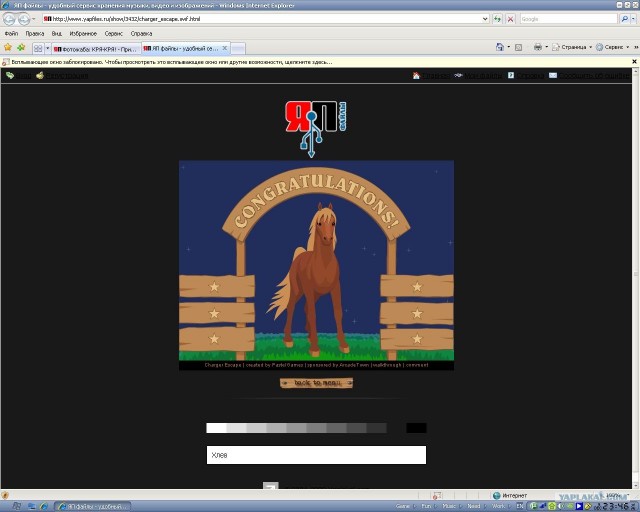Expand the Print dropdown arrow
This screenshot has width=640, height=512.
(547, 47)
